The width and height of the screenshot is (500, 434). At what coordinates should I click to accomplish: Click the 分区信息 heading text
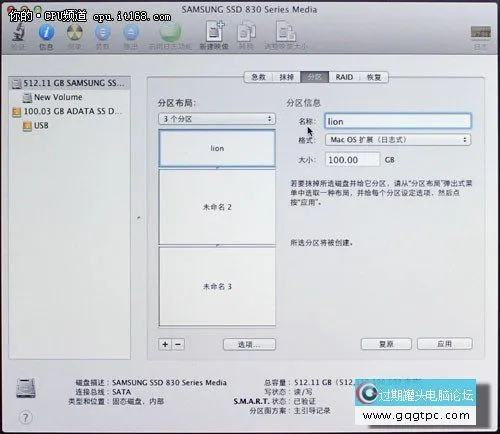click(303, 103)
